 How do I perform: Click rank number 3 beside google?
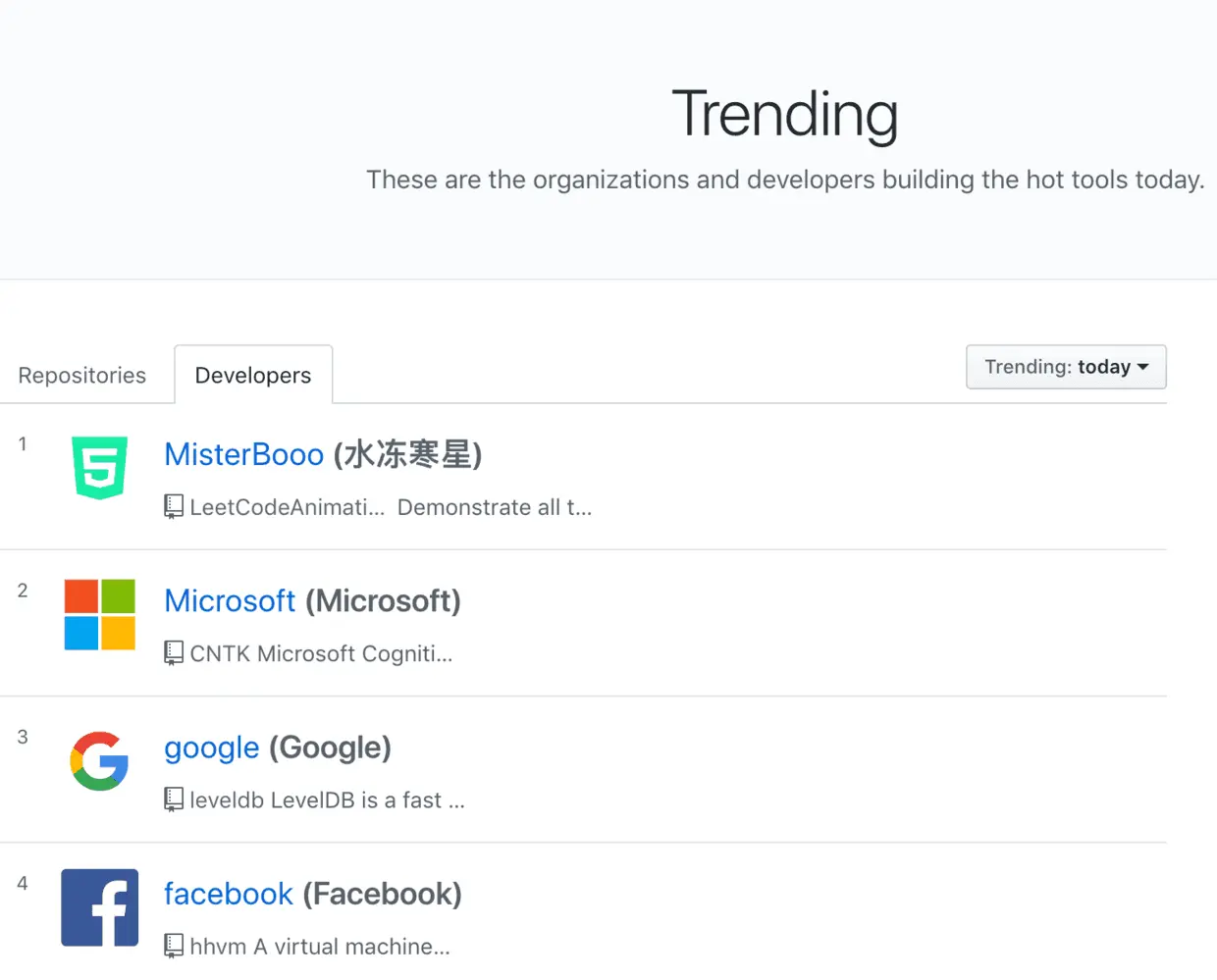pos(23,737)
